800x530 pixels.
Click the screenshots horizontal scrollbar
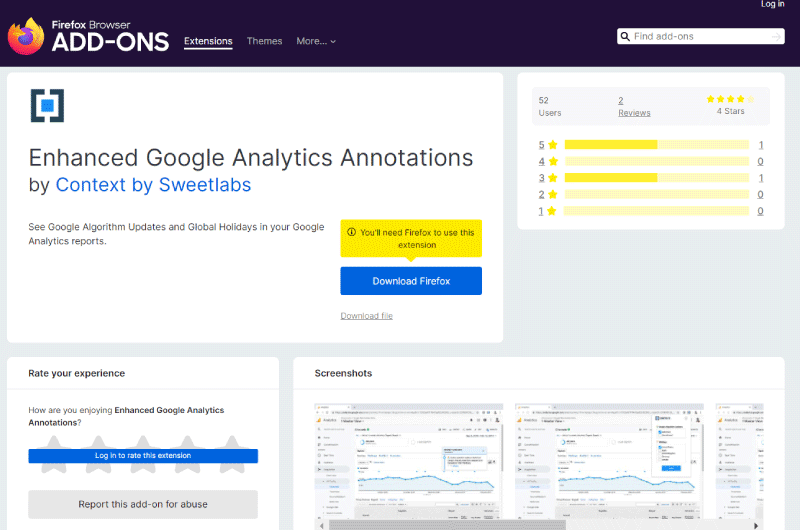point(447,525)
